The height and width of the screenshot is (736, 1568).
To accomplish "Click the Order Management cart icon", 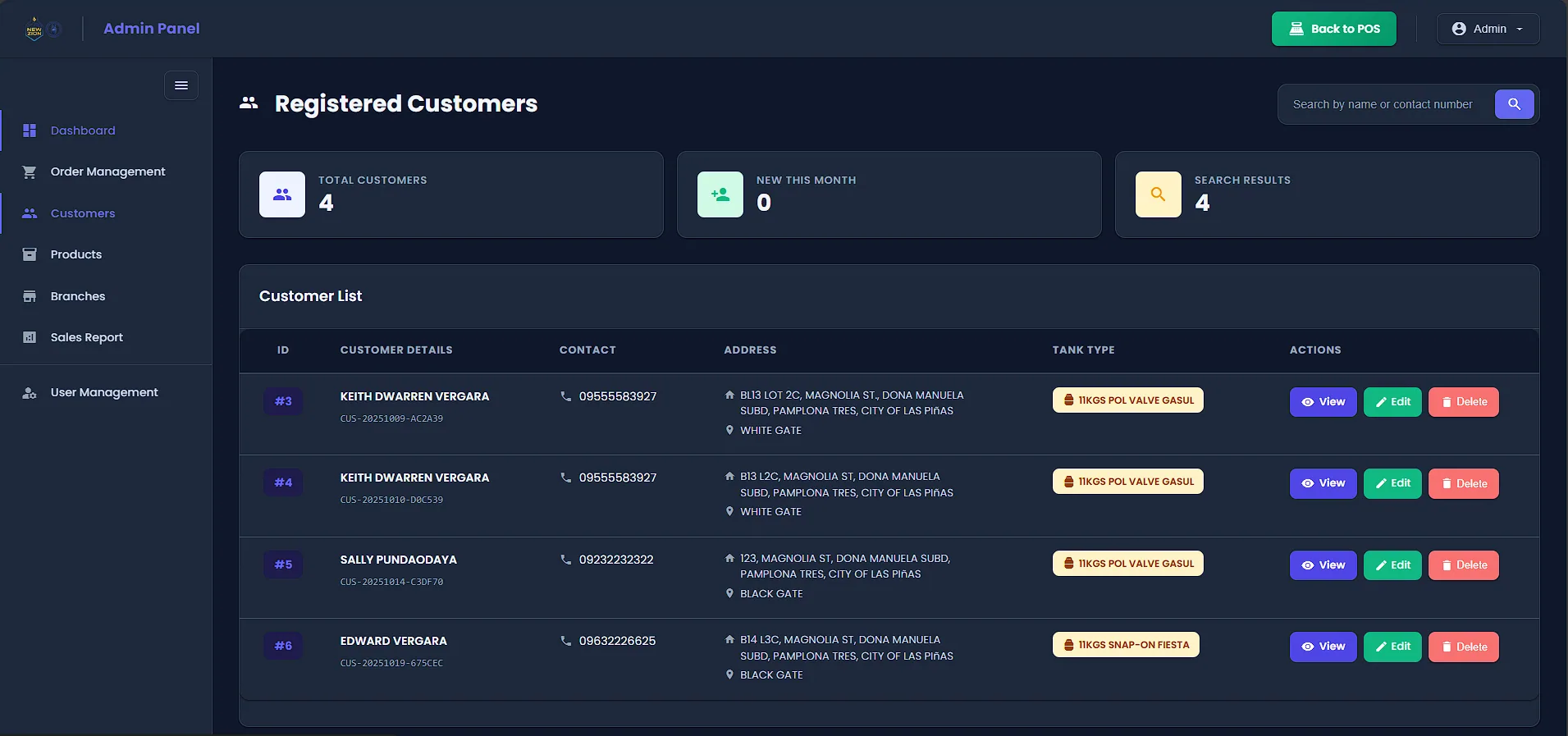I will [x=30, y=171].
